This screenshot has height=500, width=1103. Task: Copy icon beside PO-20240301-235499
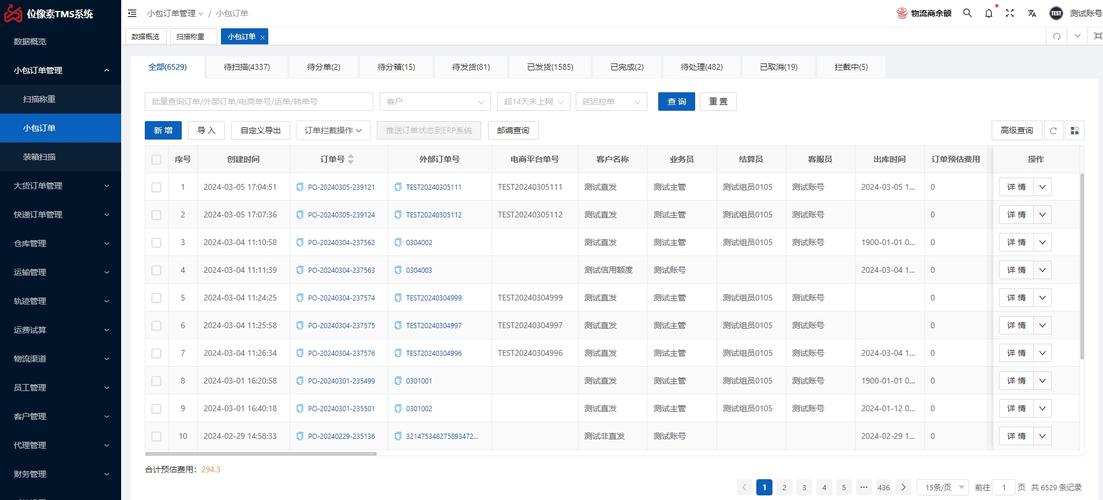point(300,380)
